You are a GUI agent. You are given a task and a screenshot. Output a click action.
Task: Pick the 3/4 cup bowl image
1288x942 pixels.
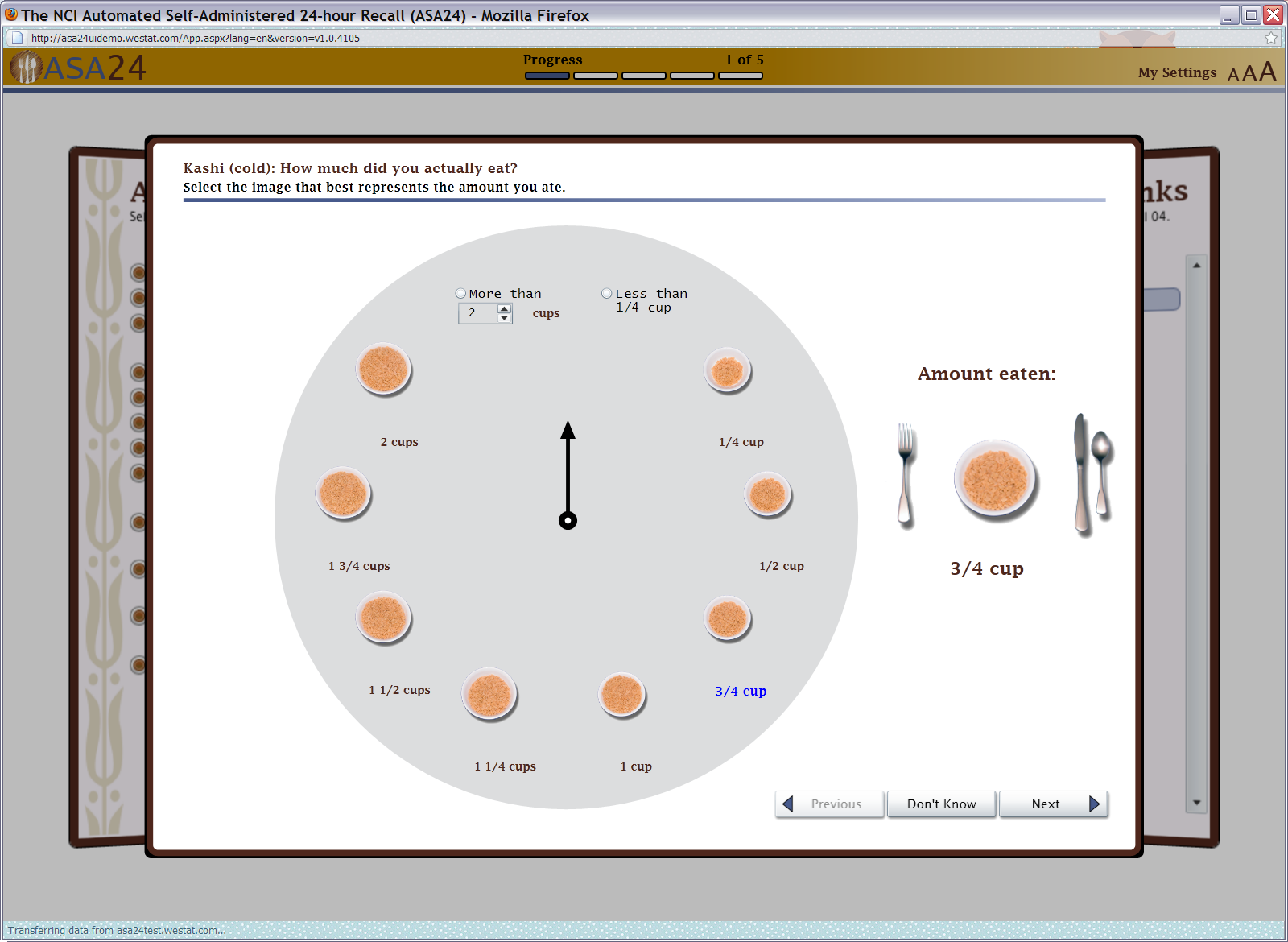click(x=728, y=619)
